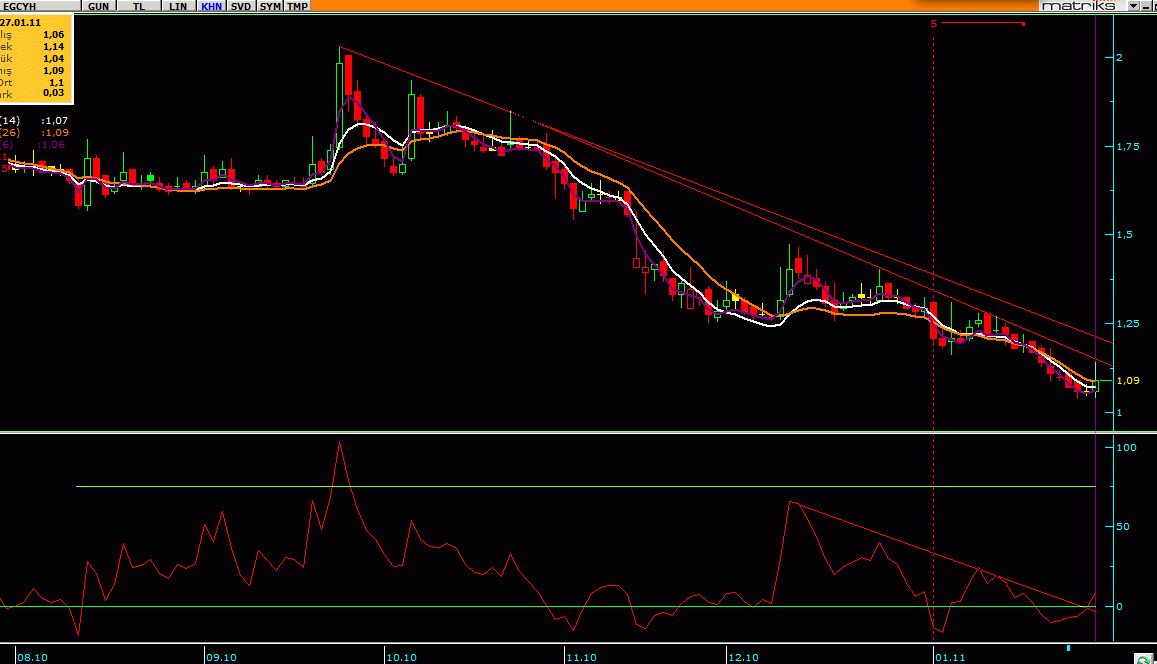The width and height of the screenshot is (1157, 664).
Task: Click the purple (6) average value :1,06
Action: [x=52, y=145]
